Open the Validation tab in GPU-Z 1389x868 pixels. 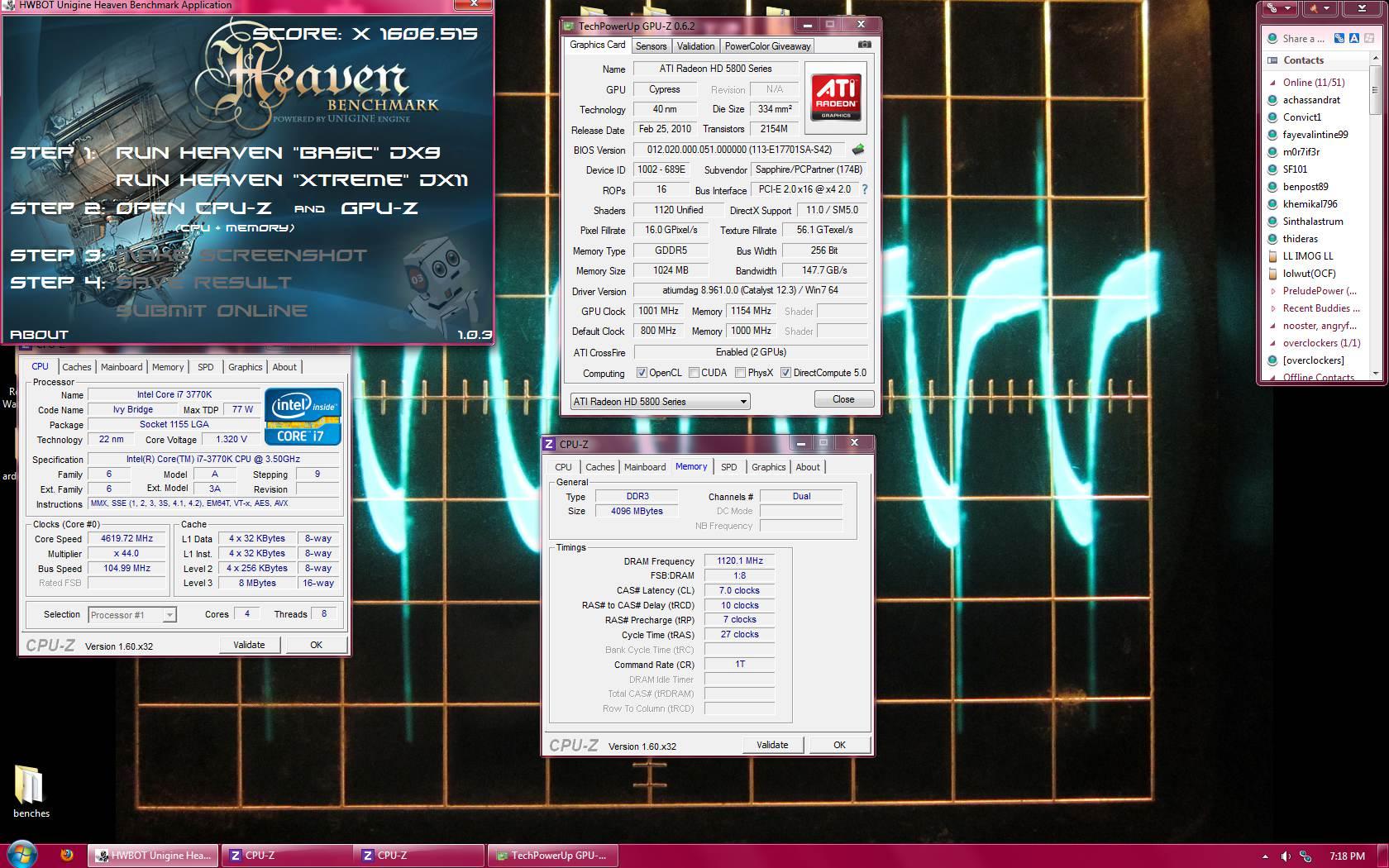pyautogui.click(x=695, y=46)
